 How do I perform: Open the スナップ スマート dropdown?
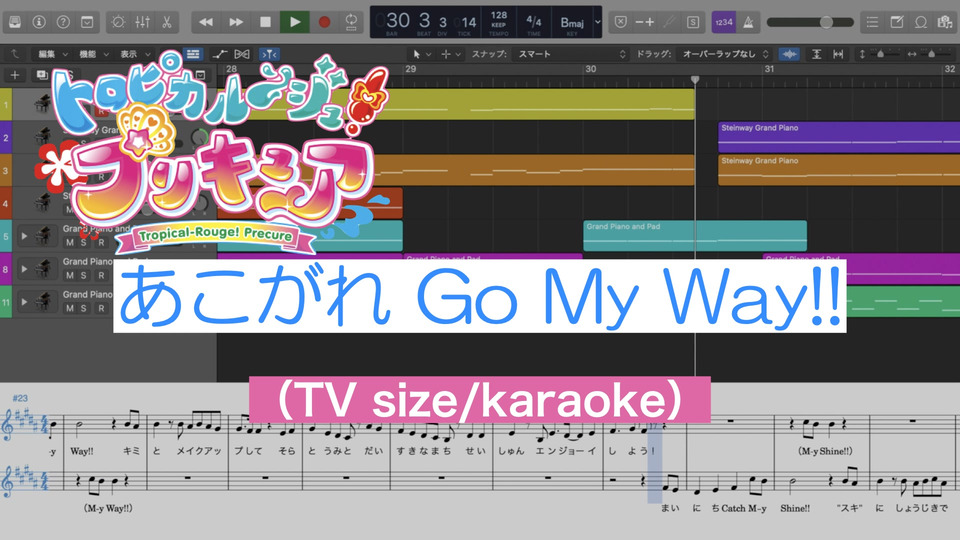[571, 54]
